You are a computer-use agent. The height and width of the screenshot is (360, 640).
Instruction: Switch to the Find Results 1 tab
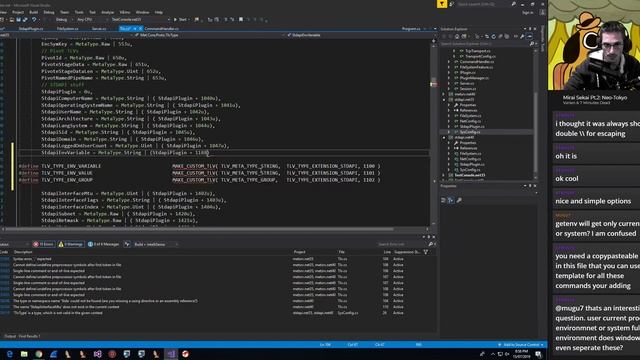pos(29,336)
